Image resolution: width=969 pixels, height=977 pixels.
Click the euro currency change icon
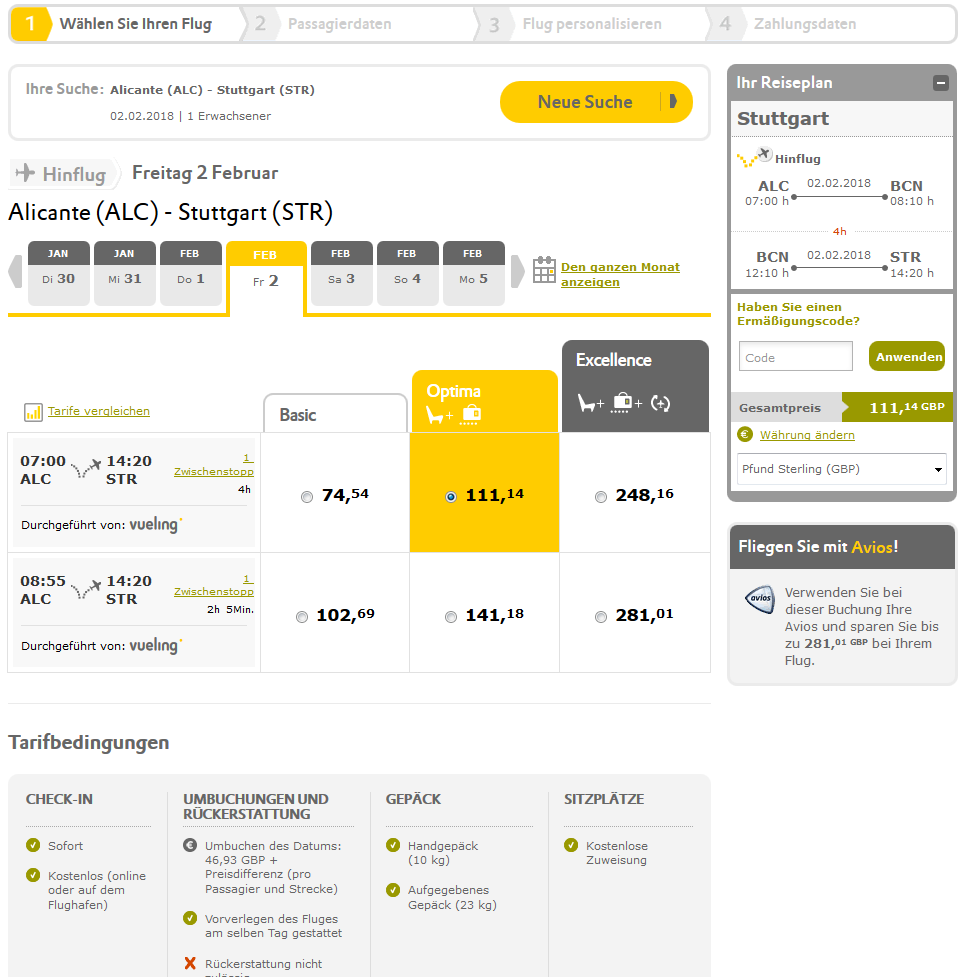pyautogui.click(x=744, y=435)
